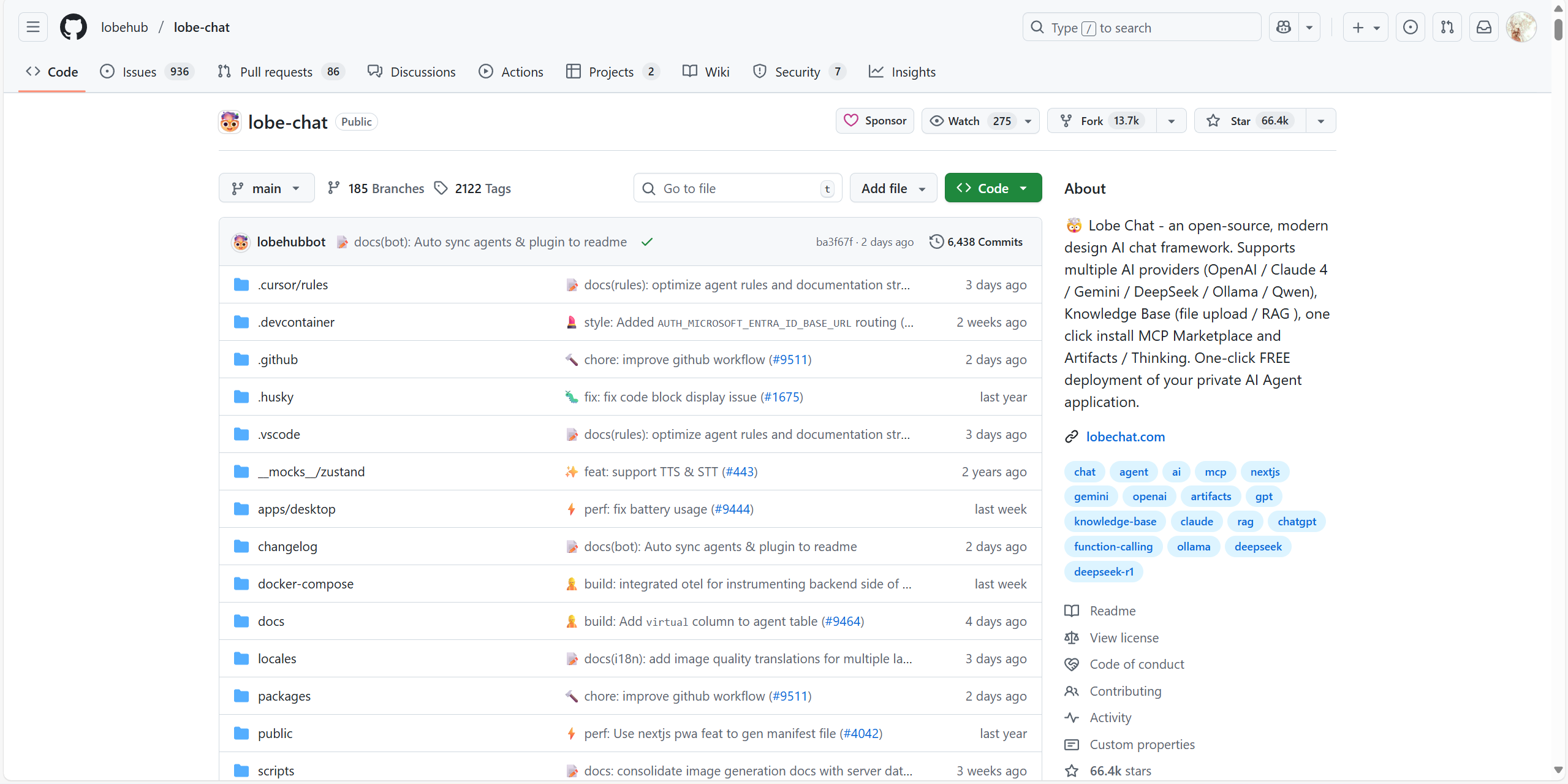The image size is (1568, 784).
Task: Open the lobechat.com website link
Action: (1125, 436)
